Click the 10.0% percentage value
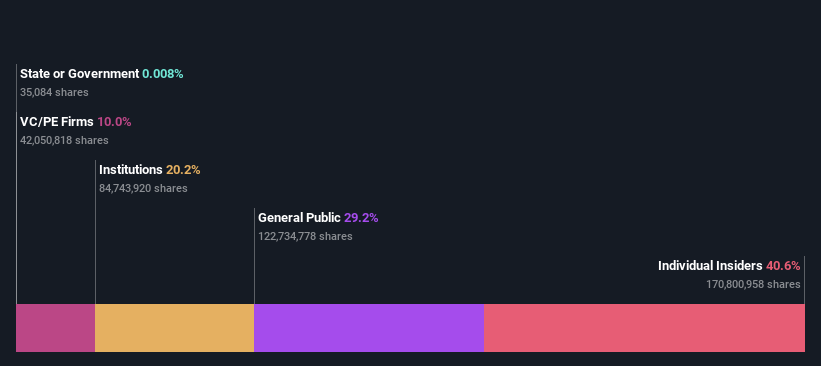Viewport: 821px width, 366px height. point(114,122)
